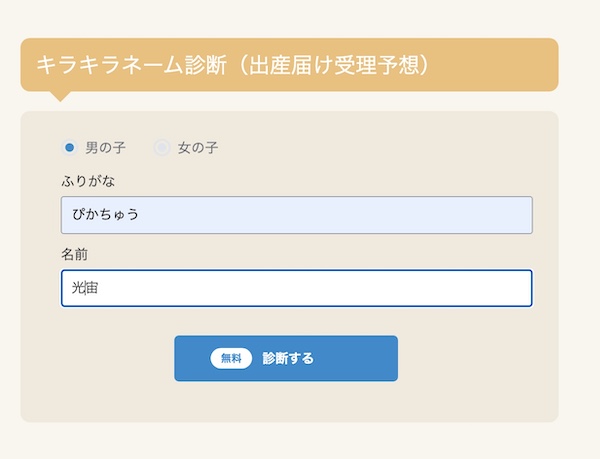Focus the 名前 input field
This screenshot has height=459, width=600.
[296, 288]
